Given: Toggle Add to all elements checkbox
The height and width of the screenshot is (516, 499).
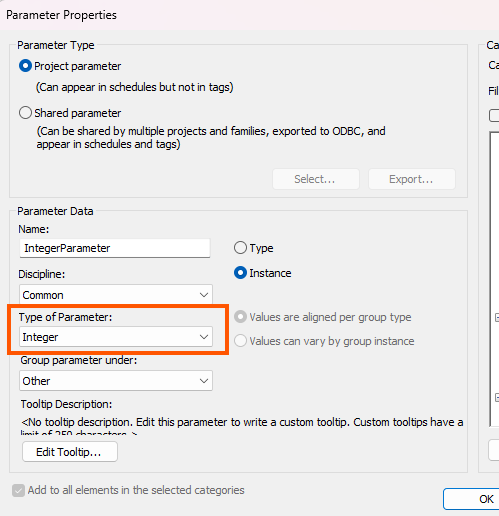Looking at the screenshot, I should (x=18, y=490).
